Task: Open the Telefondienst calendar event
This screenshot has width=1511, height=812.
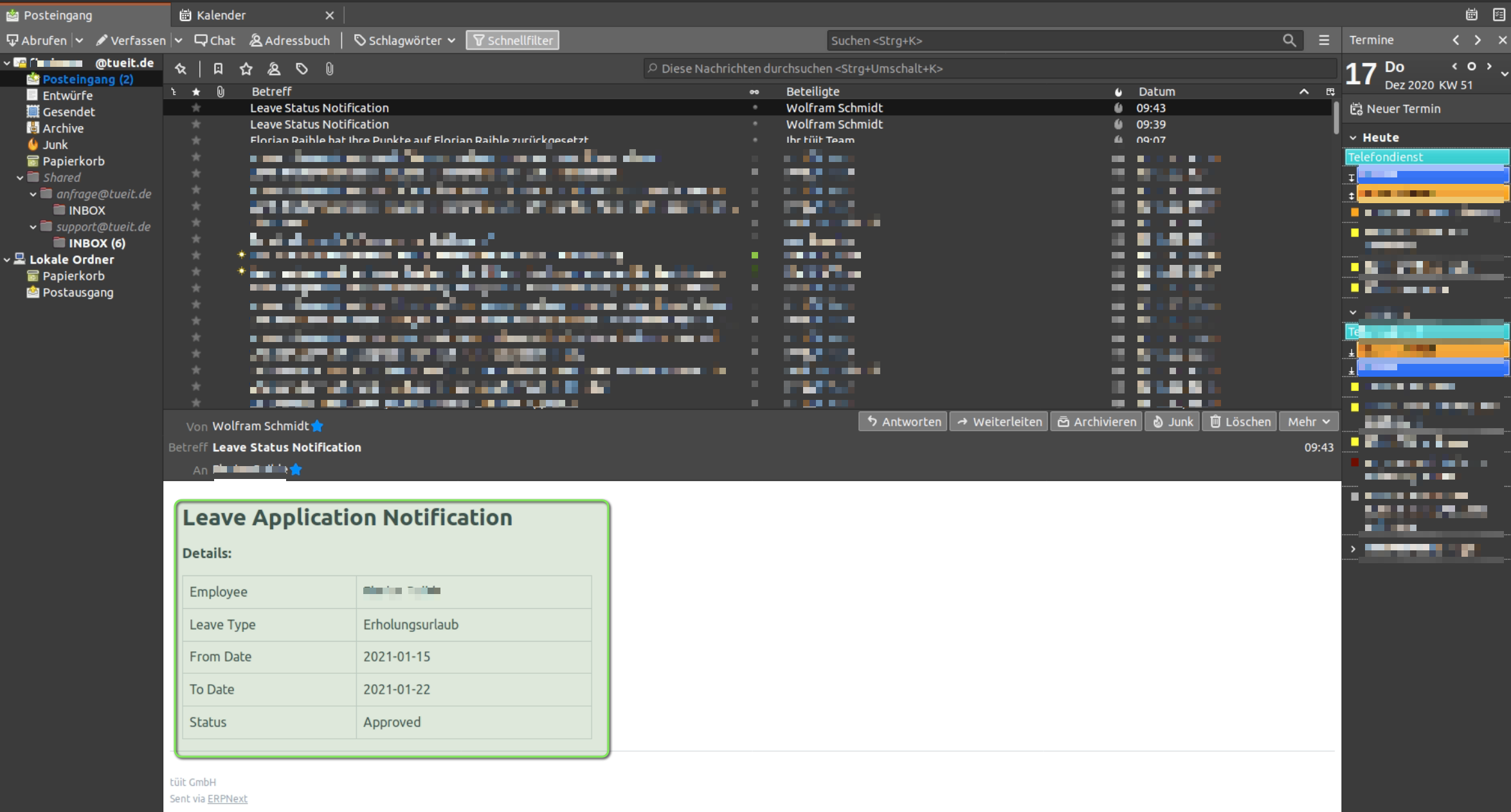Action: click(1426, 157)
